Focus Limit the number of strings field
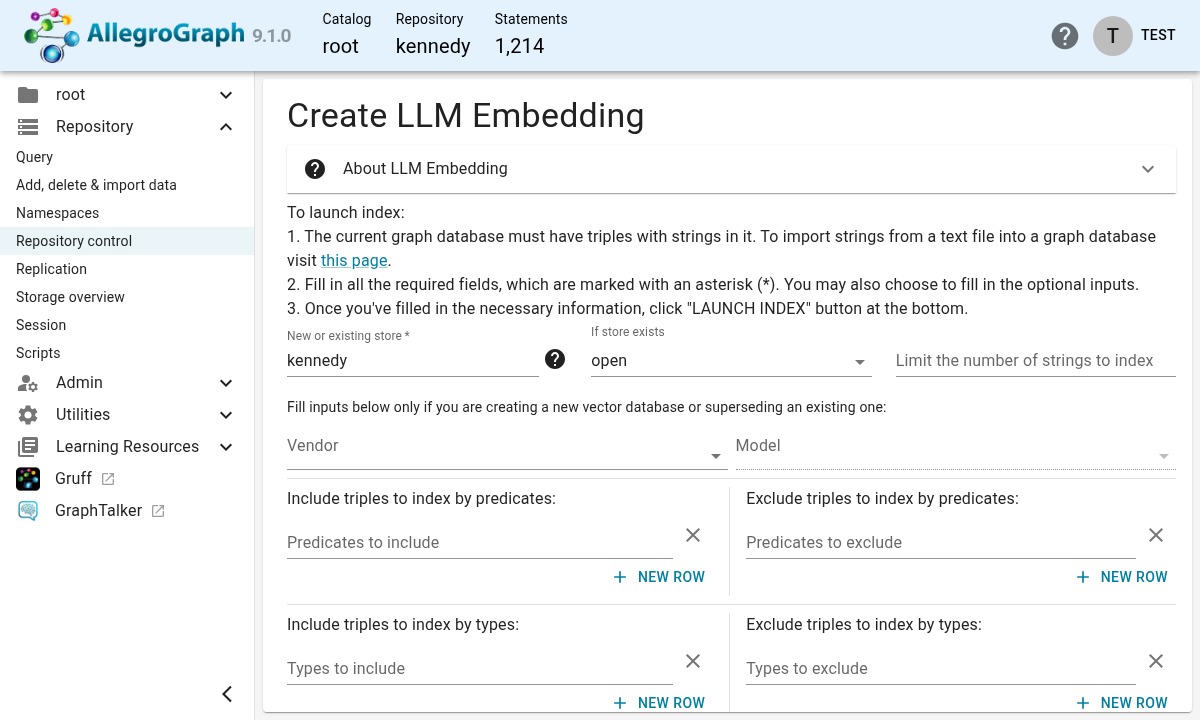Viewport: 1200px width, 720px height. tap(1035, 361)
